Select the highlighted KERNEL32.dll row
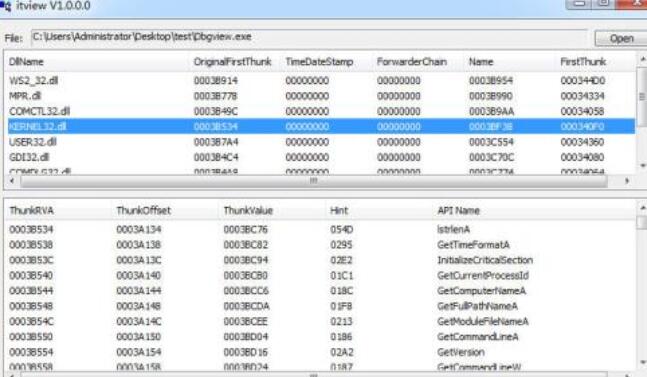This screenshot has height=377, width=647. pyautogui.click(x=321, y=126)
